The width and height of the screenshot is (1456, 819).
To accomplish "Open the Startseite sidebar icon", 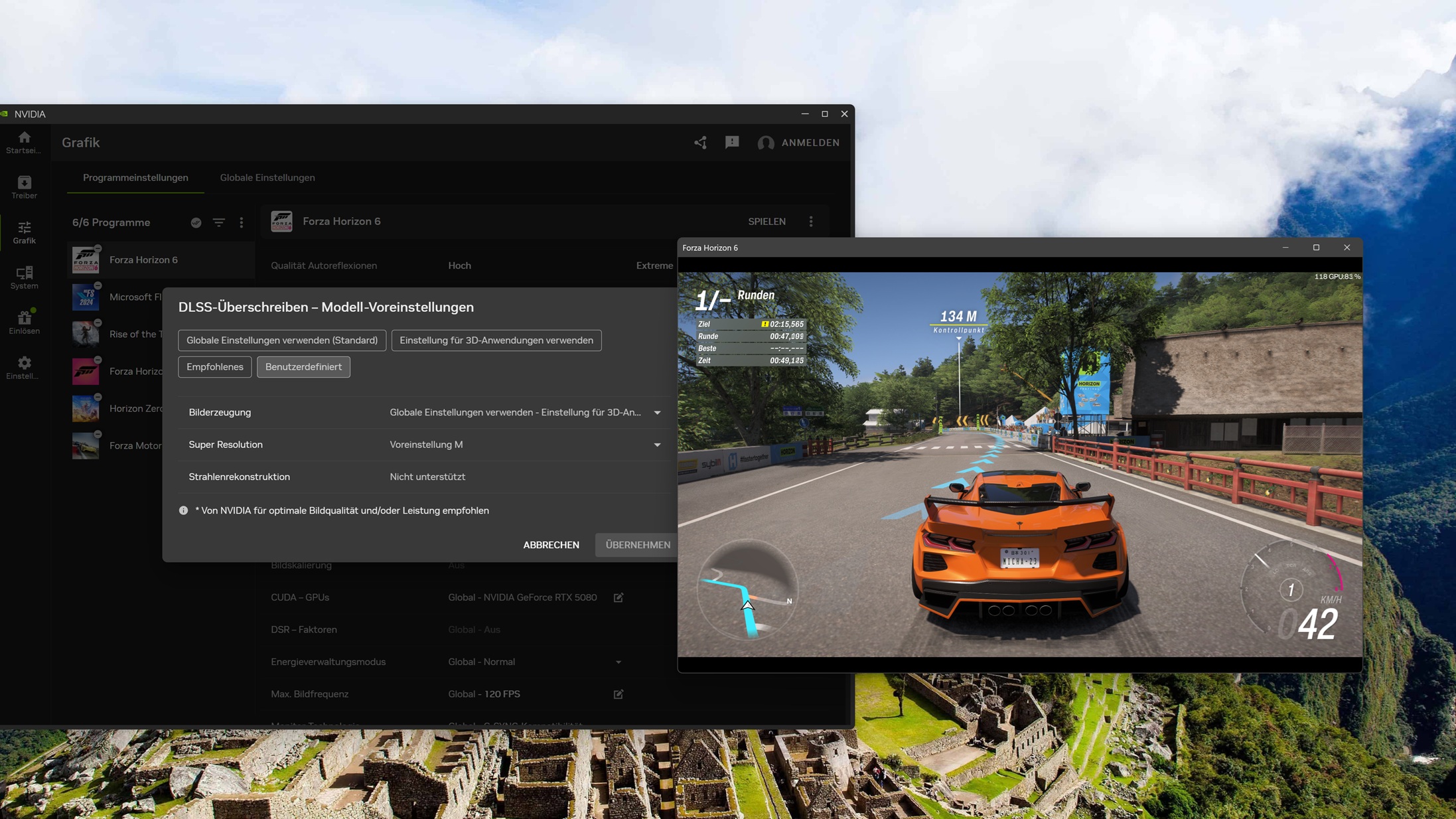I will [x=24, y=142].
